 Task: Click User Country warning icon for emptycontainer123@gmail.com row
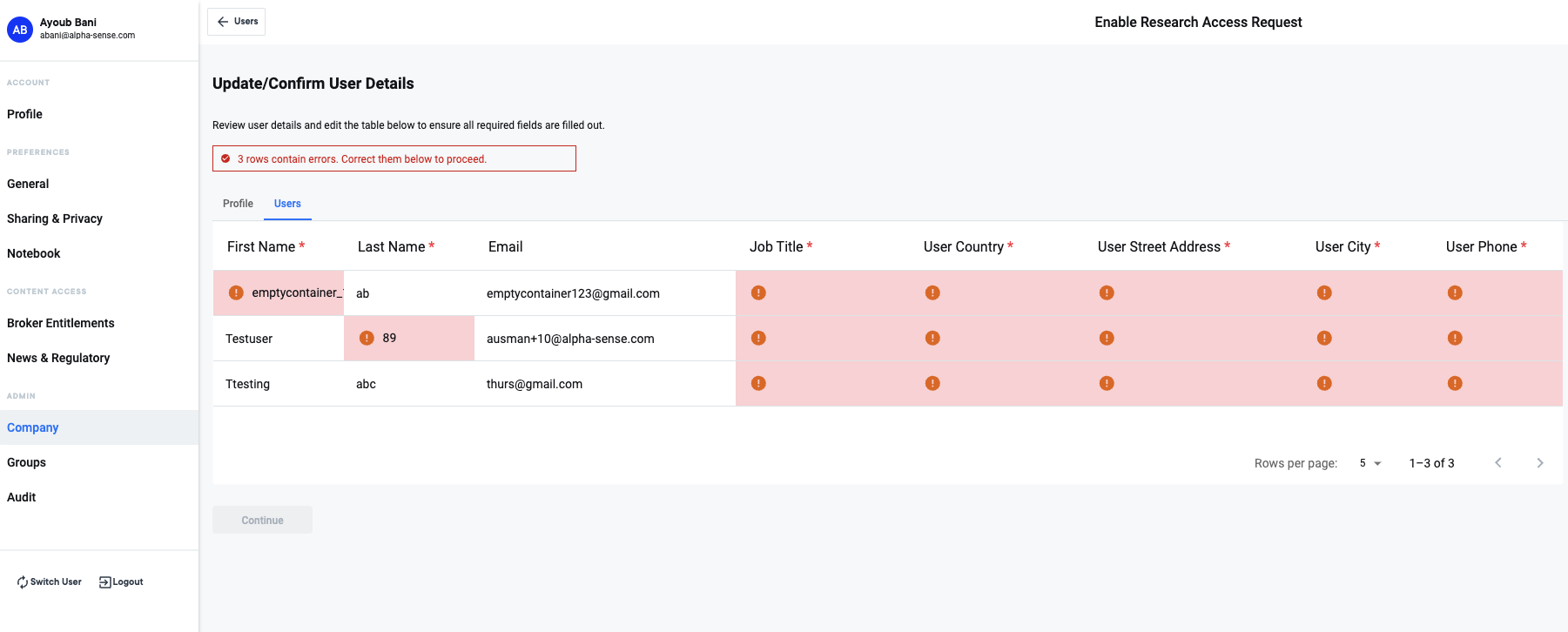pyautogui.click(x=932, y=292)
